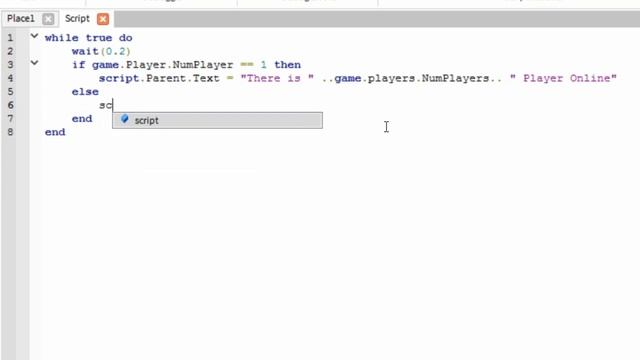Close the Script tab
This screenshot has height=360, width=640.
(x=103, y=19)
